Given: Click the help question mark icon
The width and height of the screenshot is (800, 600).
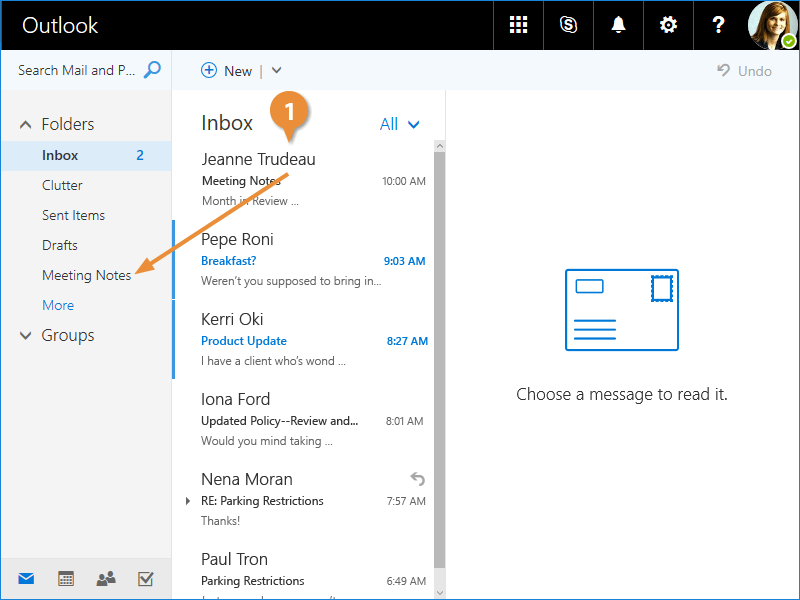Looking at the screenshot, I should click(x=718, y=25).
